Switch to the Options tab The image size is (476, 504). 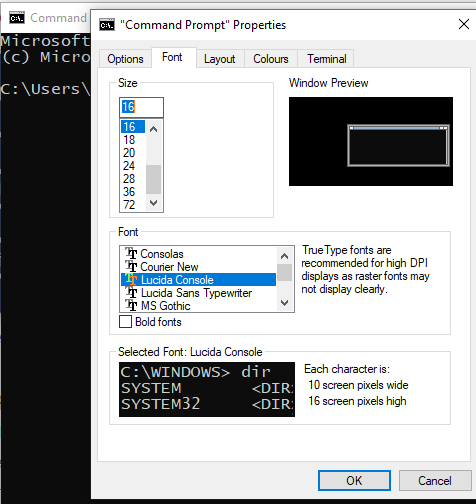click(125, 59)
